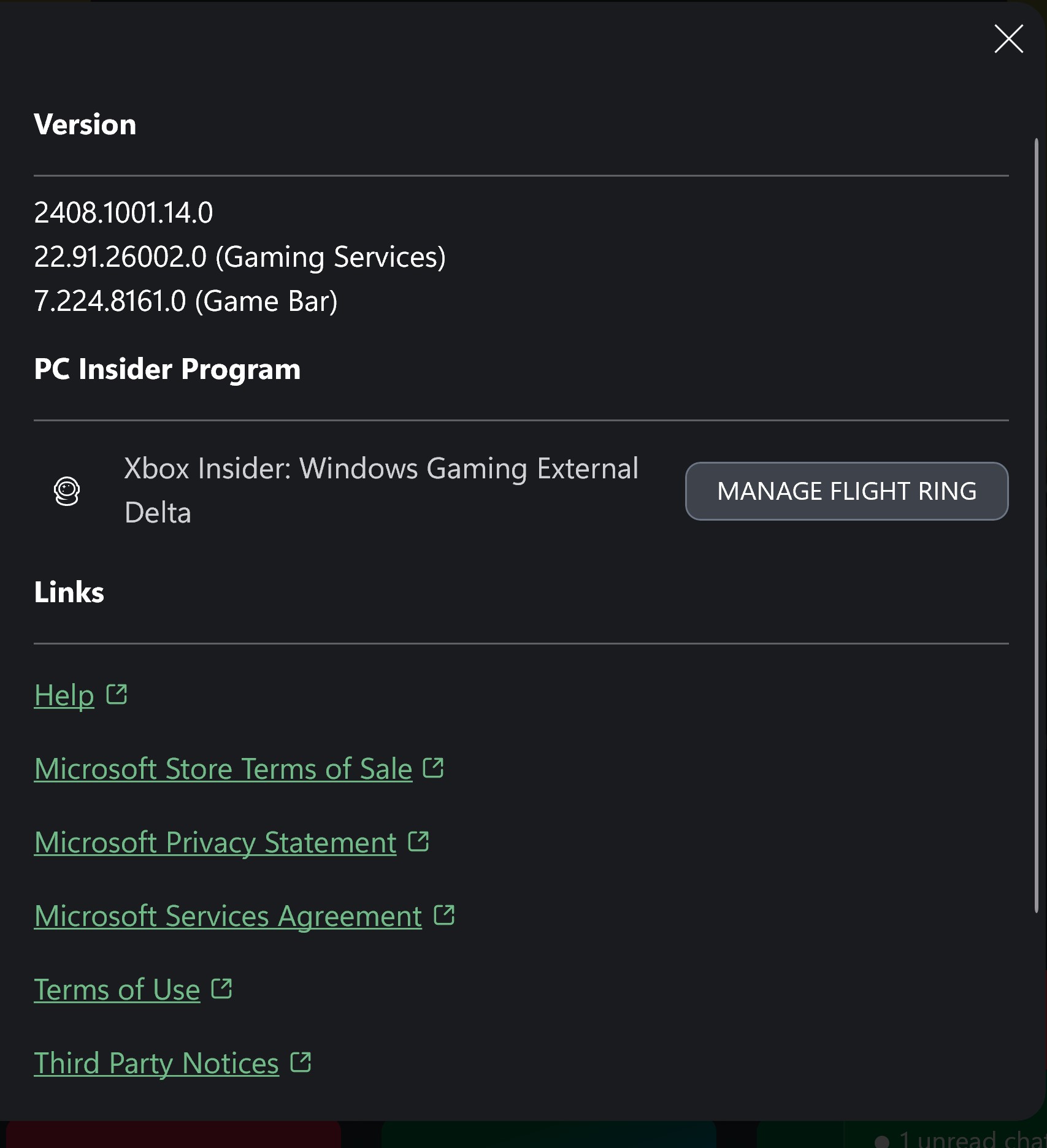
Task: Click the app version number 2408.1001.14.0
Action: pyautogui.click(x=123, y=213)
